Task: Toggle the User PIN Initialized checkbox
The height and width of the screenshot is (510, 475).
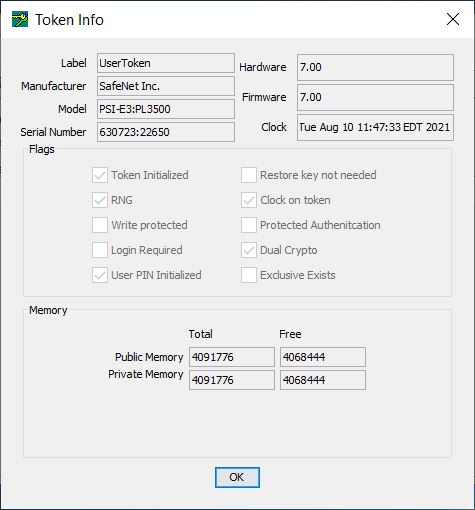Action: 100,275
